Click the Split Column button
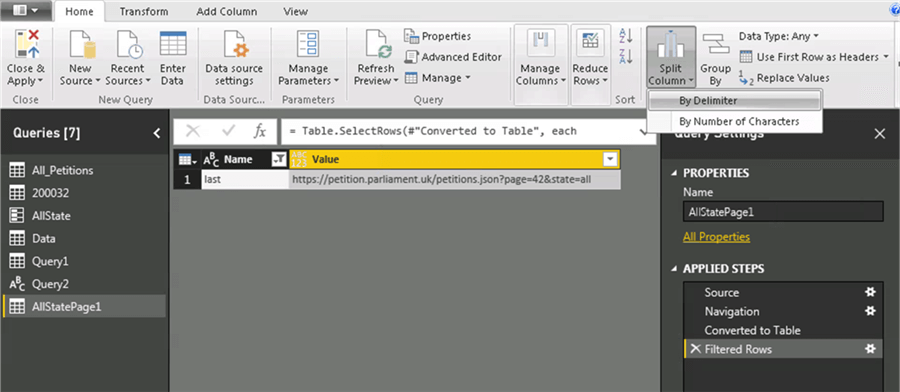The image size is (900, 392). pyautogui.click(x=671, y=57)
